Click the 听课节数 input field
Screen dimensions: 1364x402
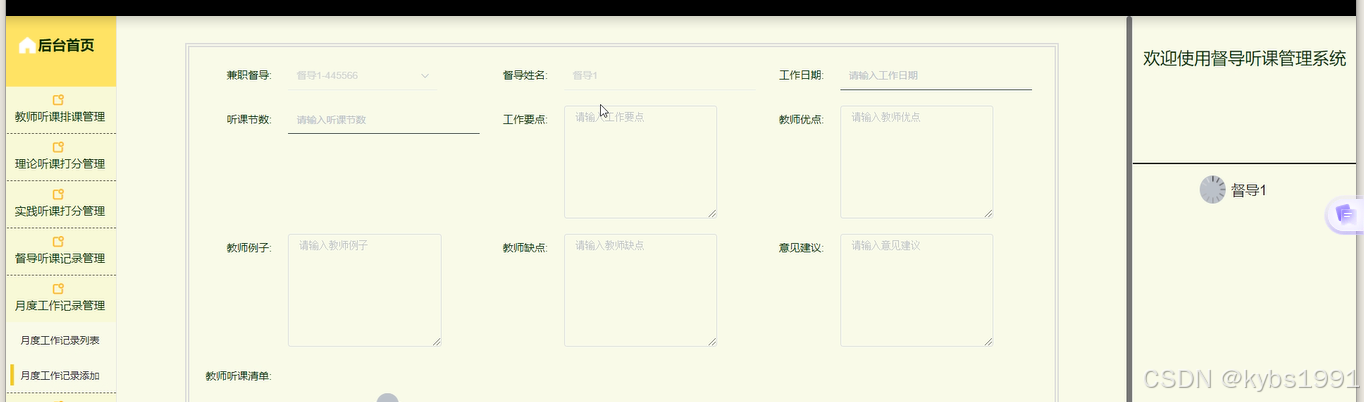(384, 120)
